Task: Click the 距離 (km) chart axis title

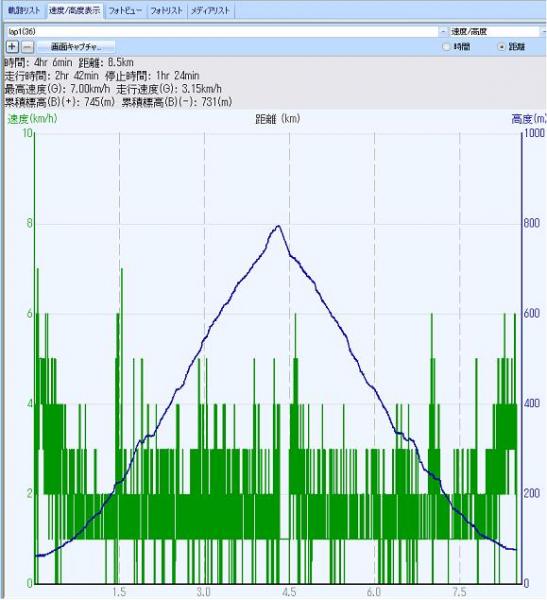Action: pos(278,119)
